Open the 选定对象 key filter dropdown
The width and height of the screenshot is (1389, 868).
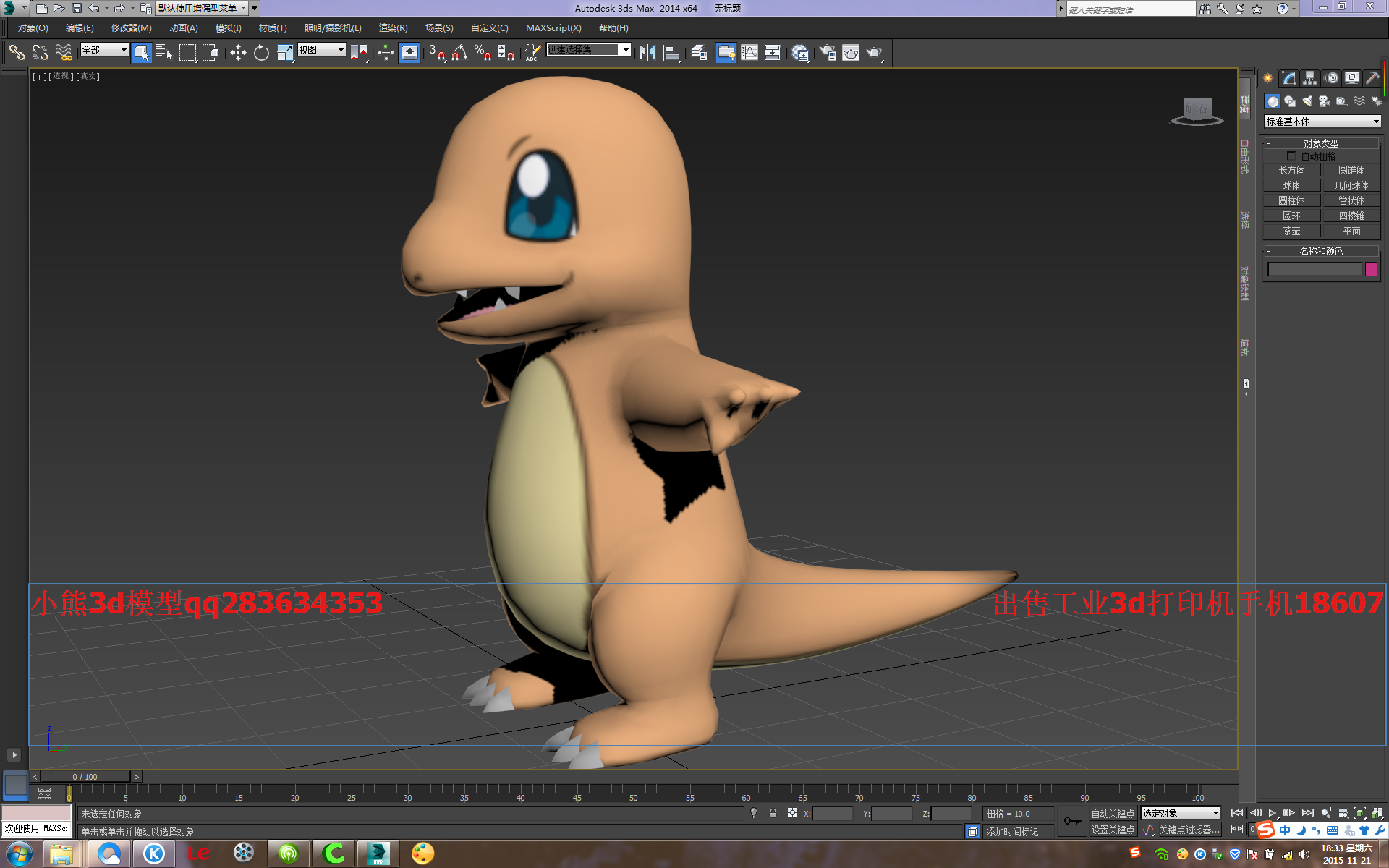point(1181,813)
